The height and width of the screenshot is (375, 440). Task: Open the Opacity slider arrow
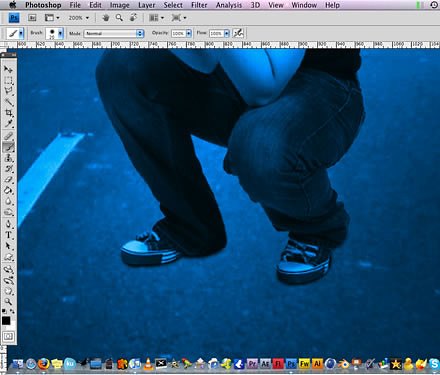coord(189,33)
